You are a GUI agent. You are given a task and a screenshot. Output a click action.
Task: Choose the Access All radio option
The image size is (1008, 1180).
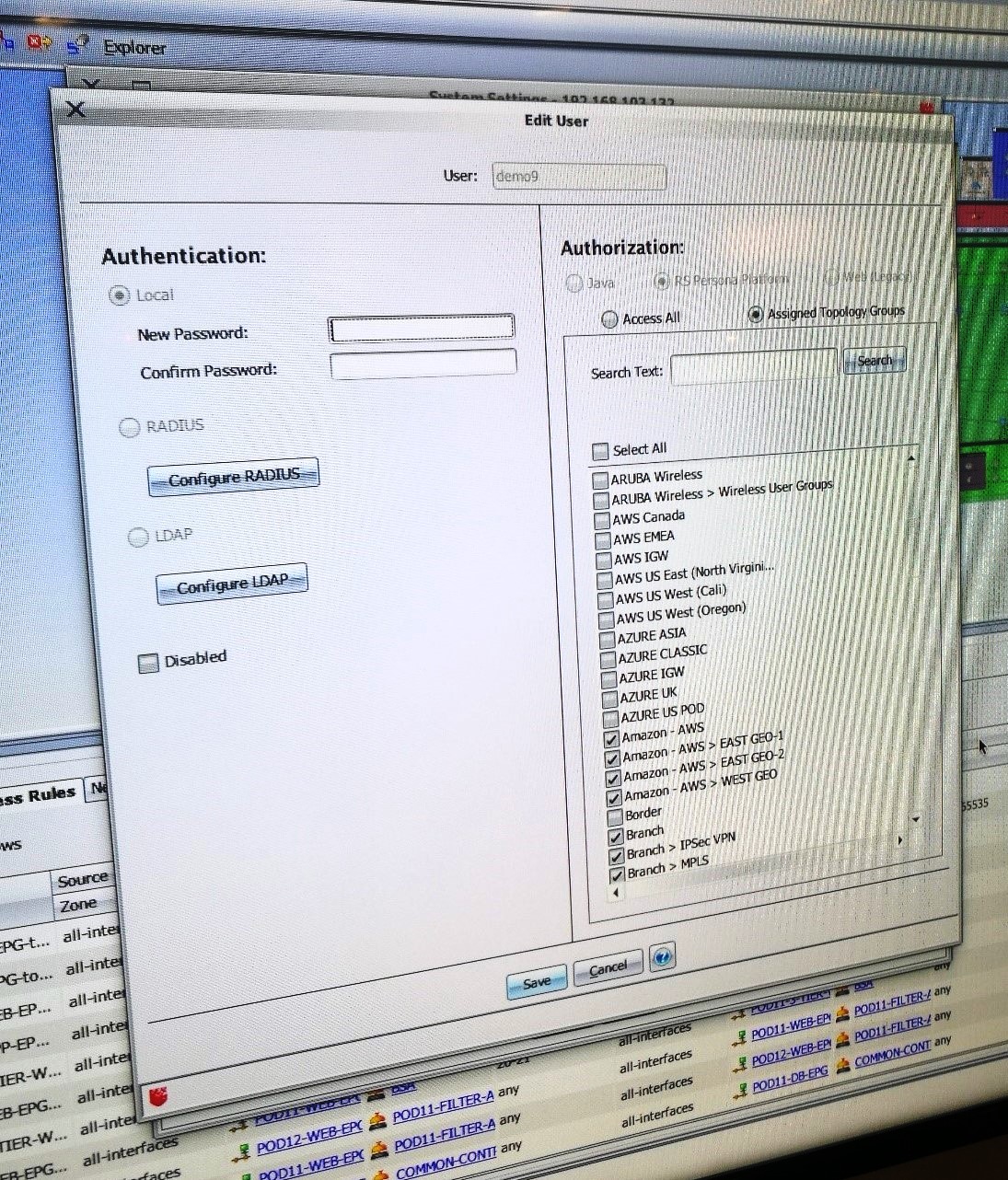point(608,319)
